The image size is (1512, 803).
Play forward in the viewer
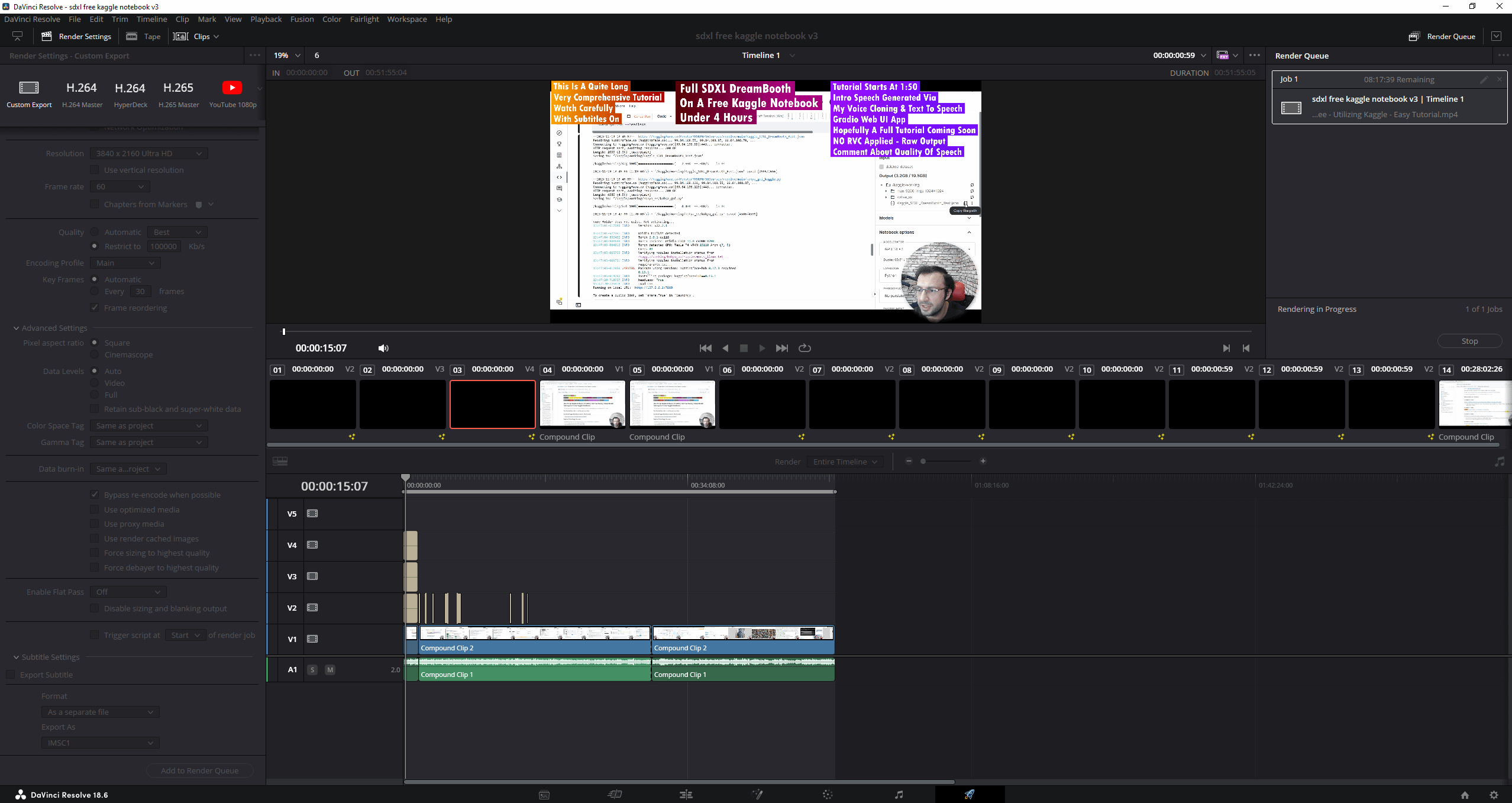click(762, 348)
